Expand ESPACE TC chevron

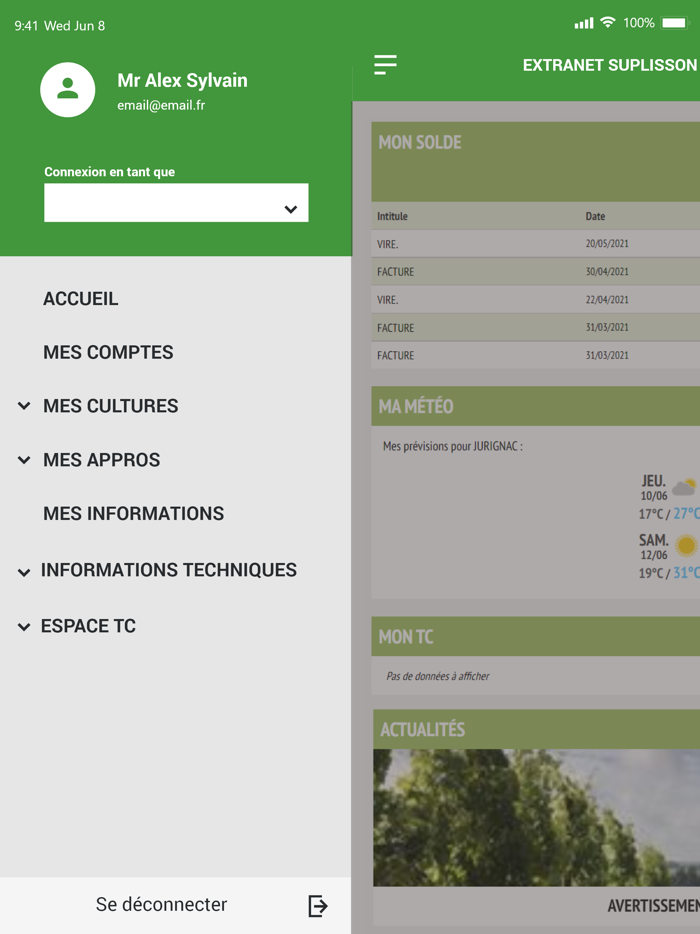[x=24, y=627]
